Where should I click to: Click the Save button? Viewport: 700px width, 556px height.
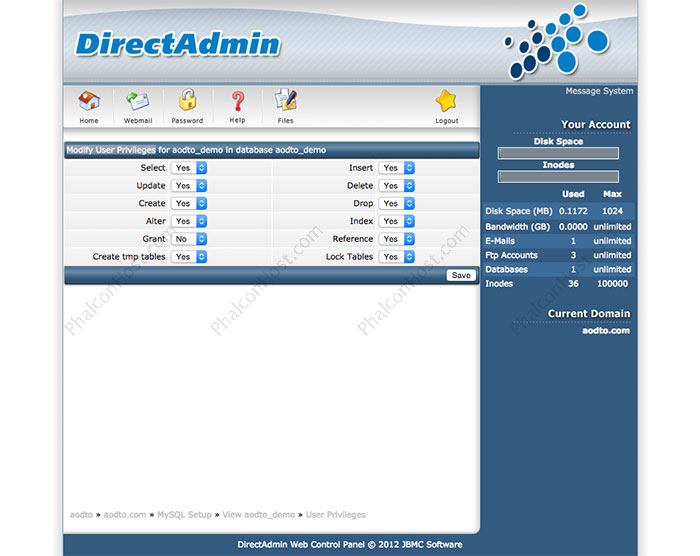pos(461,275)
